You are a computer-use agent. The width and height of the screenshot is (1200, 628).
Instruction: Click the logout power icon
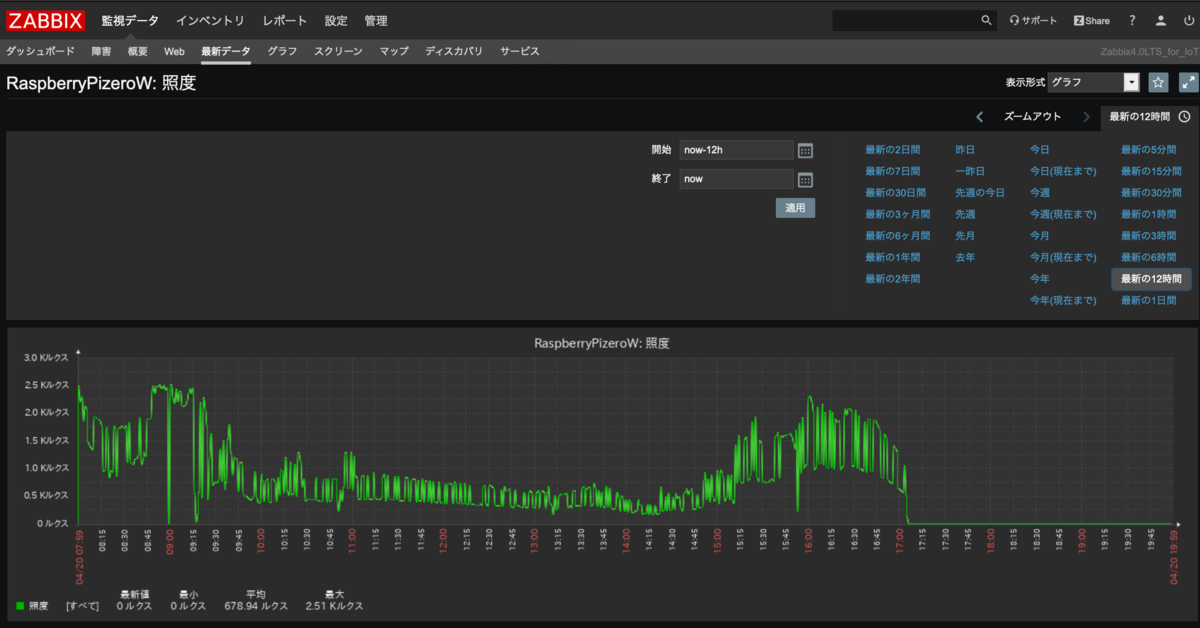1187,20
